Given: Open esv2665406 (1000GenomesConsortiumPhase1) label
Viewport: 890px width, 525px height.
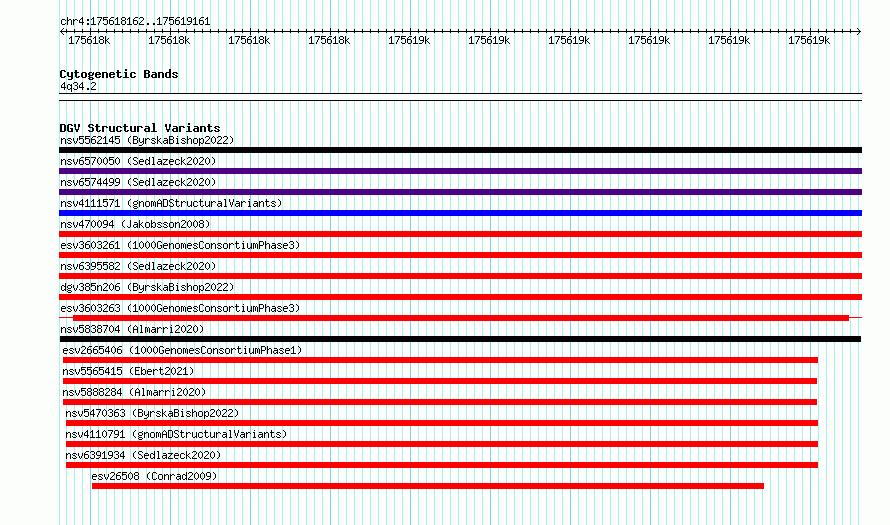Looking at the screenshot, I should coord(182,350).
